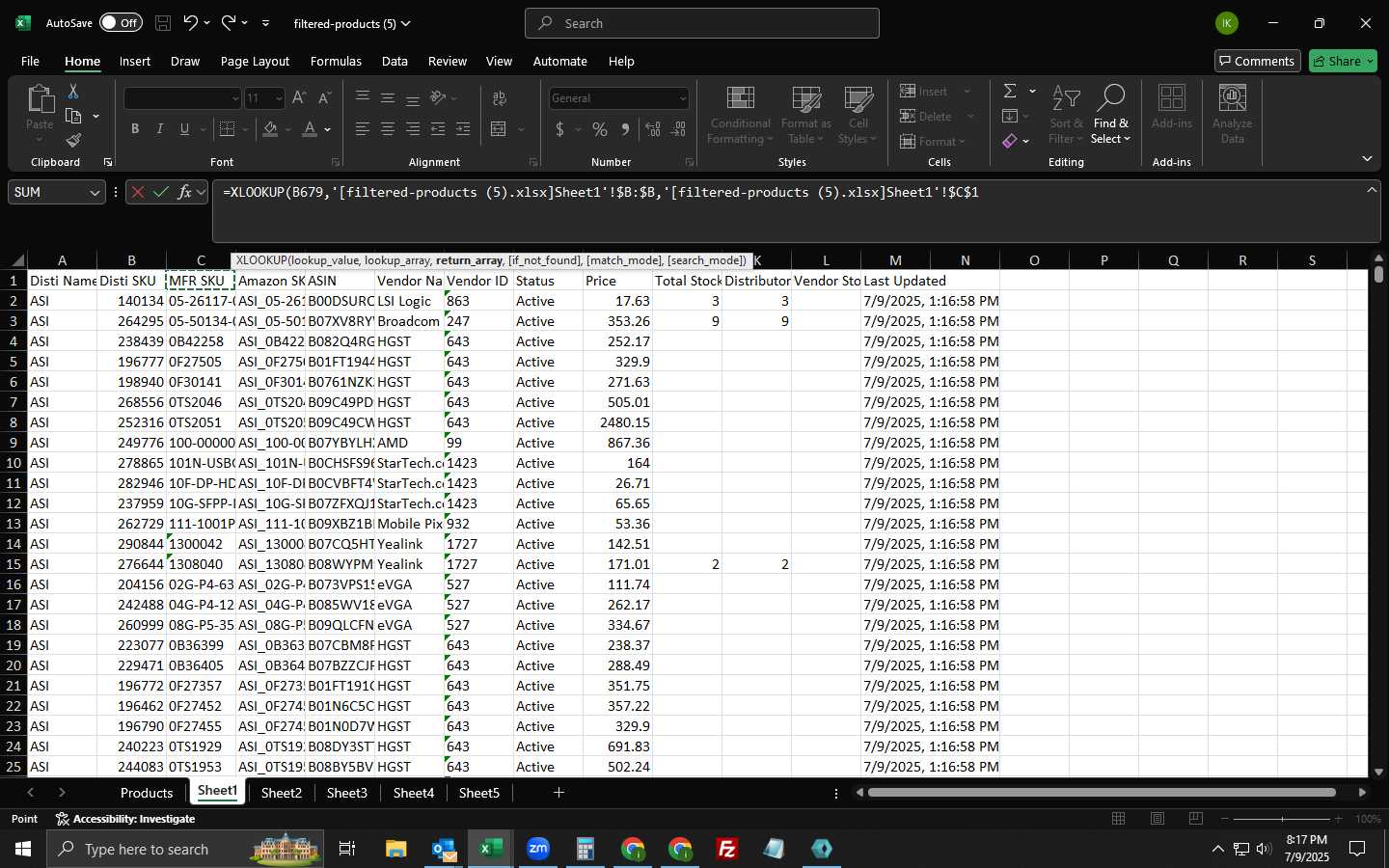
Task: Click the Share button
Action: click(x=1344, y=61)
